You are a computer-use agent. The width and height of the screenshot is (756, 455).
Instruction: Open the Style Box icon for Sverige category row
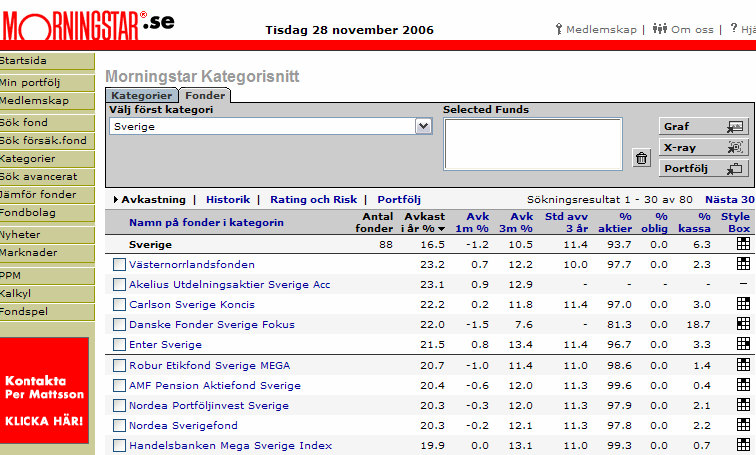[x=743, y=244]
